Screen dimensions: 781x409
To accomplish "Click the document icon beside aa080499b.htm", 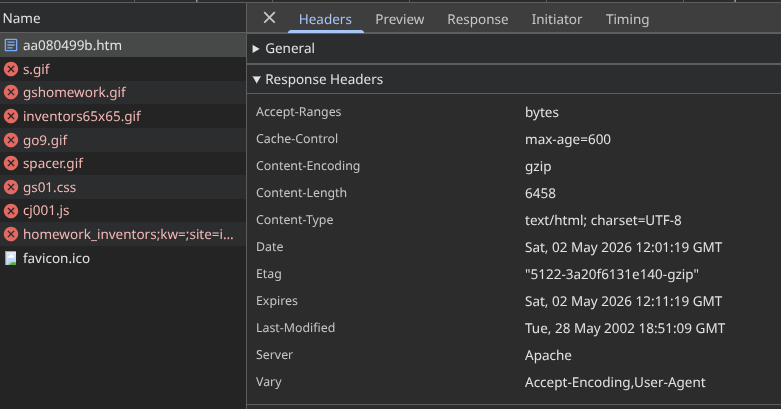I will tap(10, 45).
